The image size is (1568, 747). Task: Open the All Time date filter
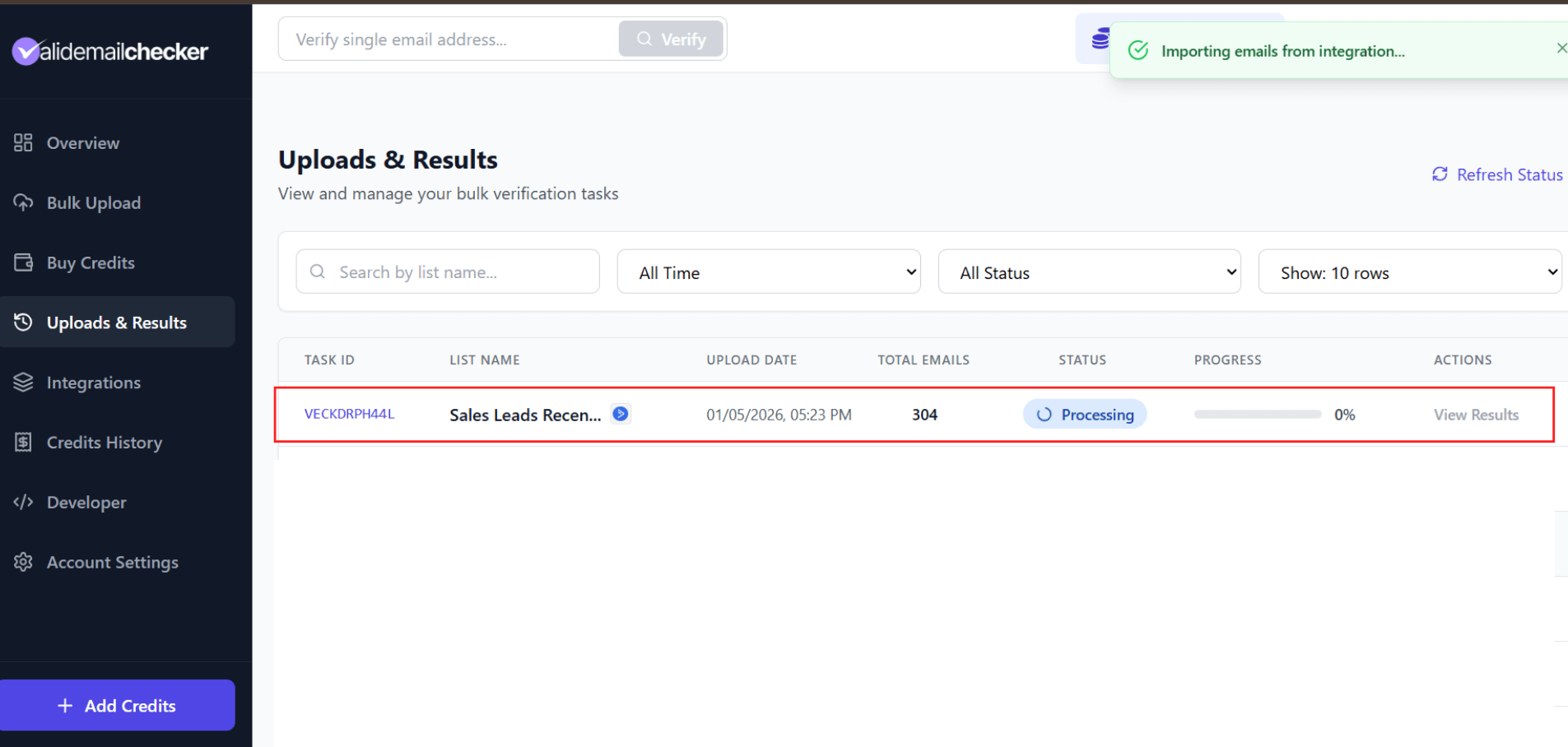pos(768,271)
